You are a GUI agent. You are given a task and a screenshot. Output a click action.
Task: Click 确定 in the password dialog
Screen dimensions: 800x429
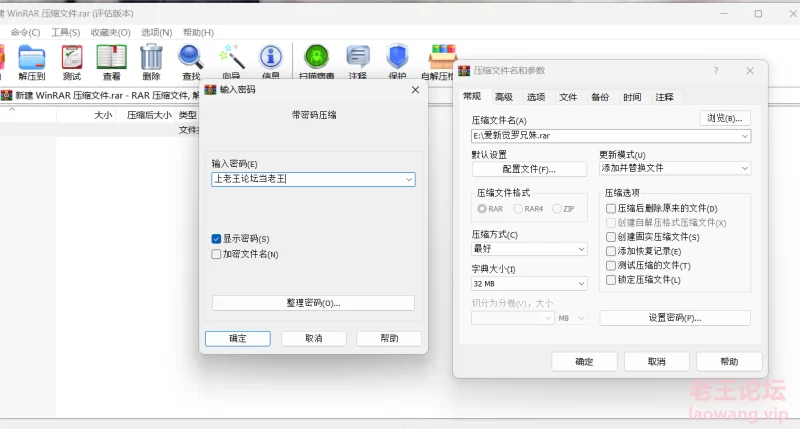click(x=238, y=339)
